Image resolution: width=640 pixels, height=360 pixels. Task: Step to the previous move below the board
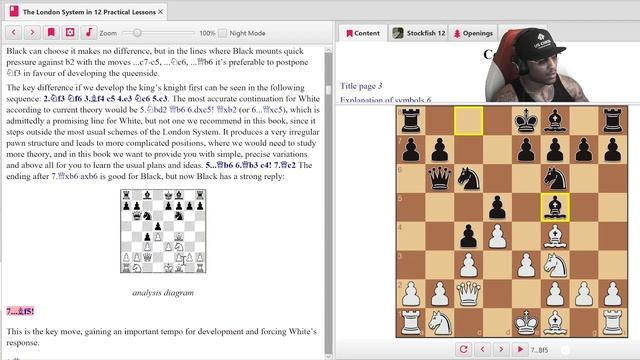pyautogui.click(x=482, y=349)
